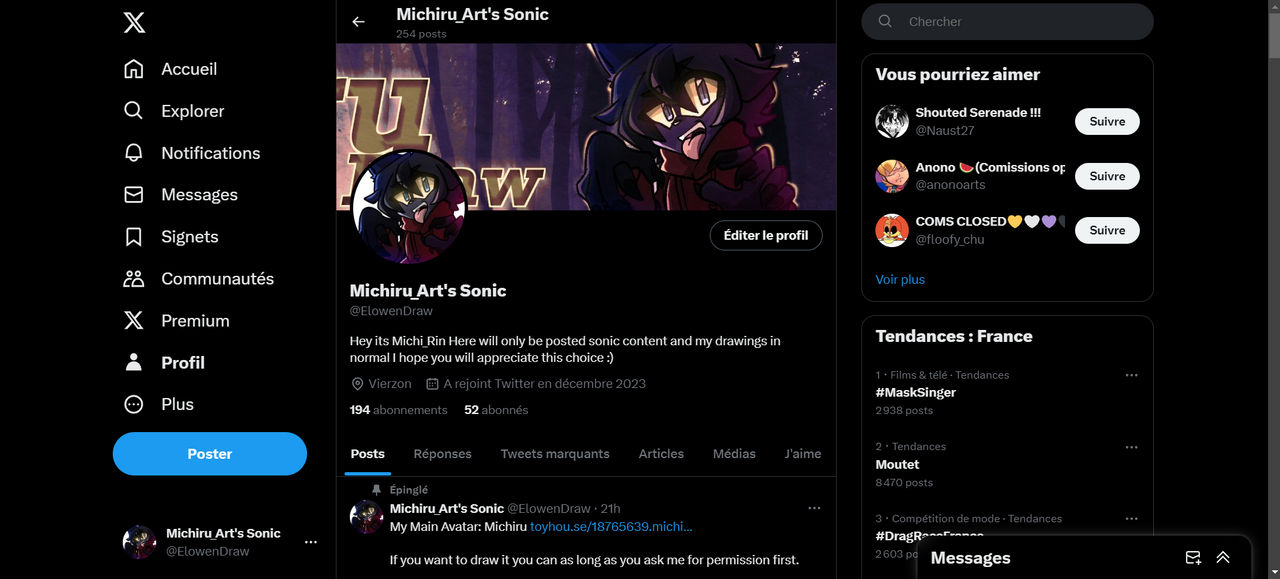Click the Éditer le profil button

click(x=766, y=235)
